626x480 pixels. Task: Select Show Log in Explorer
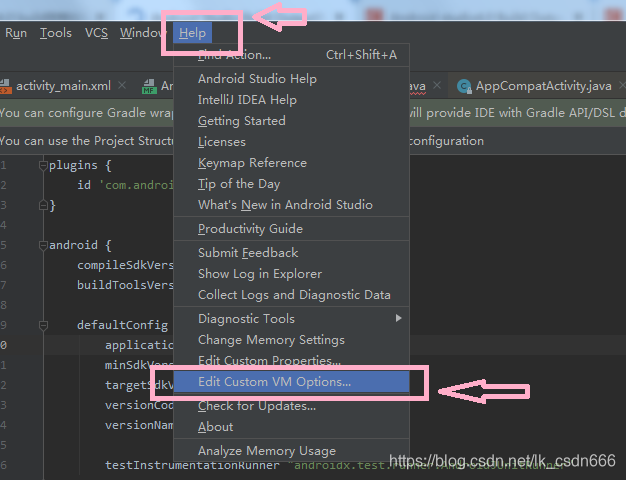pos(291,274)
